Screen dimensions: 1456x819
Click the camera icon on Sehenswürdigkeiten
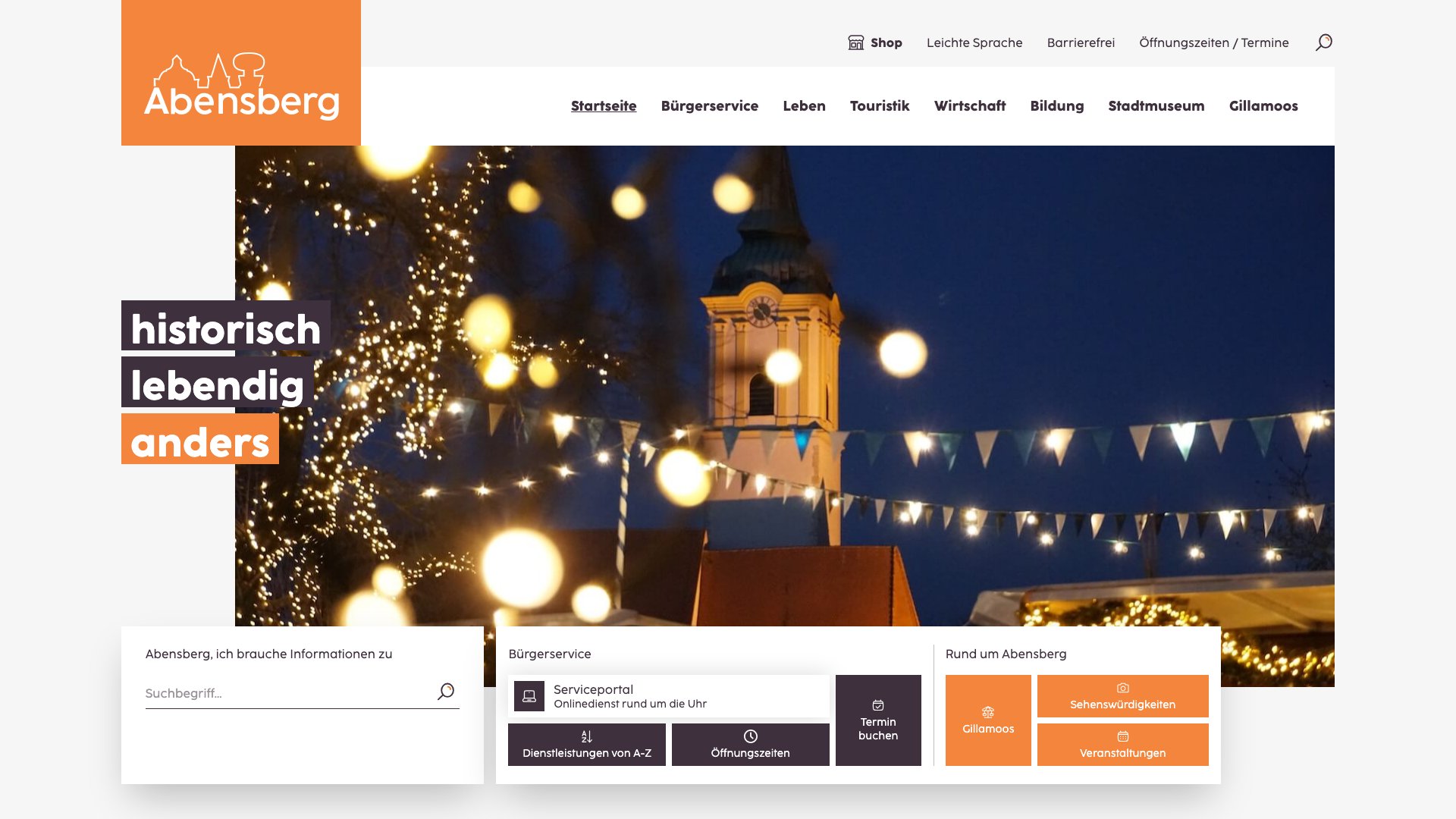tap(1122, 687)
